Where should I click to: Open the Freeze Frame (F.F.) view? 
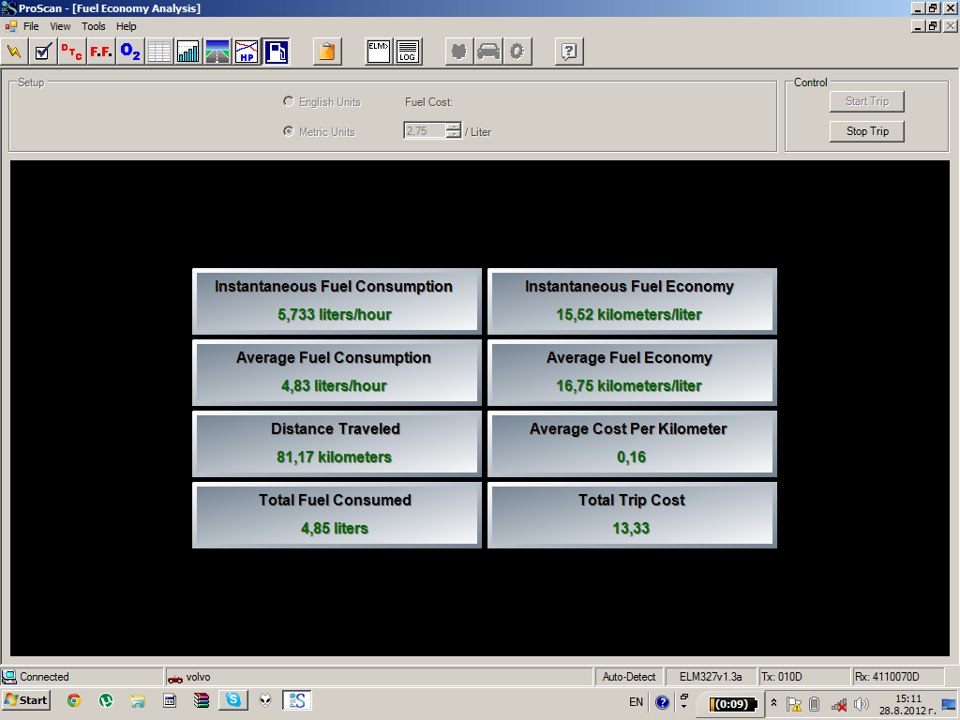(x=101, y=51)
